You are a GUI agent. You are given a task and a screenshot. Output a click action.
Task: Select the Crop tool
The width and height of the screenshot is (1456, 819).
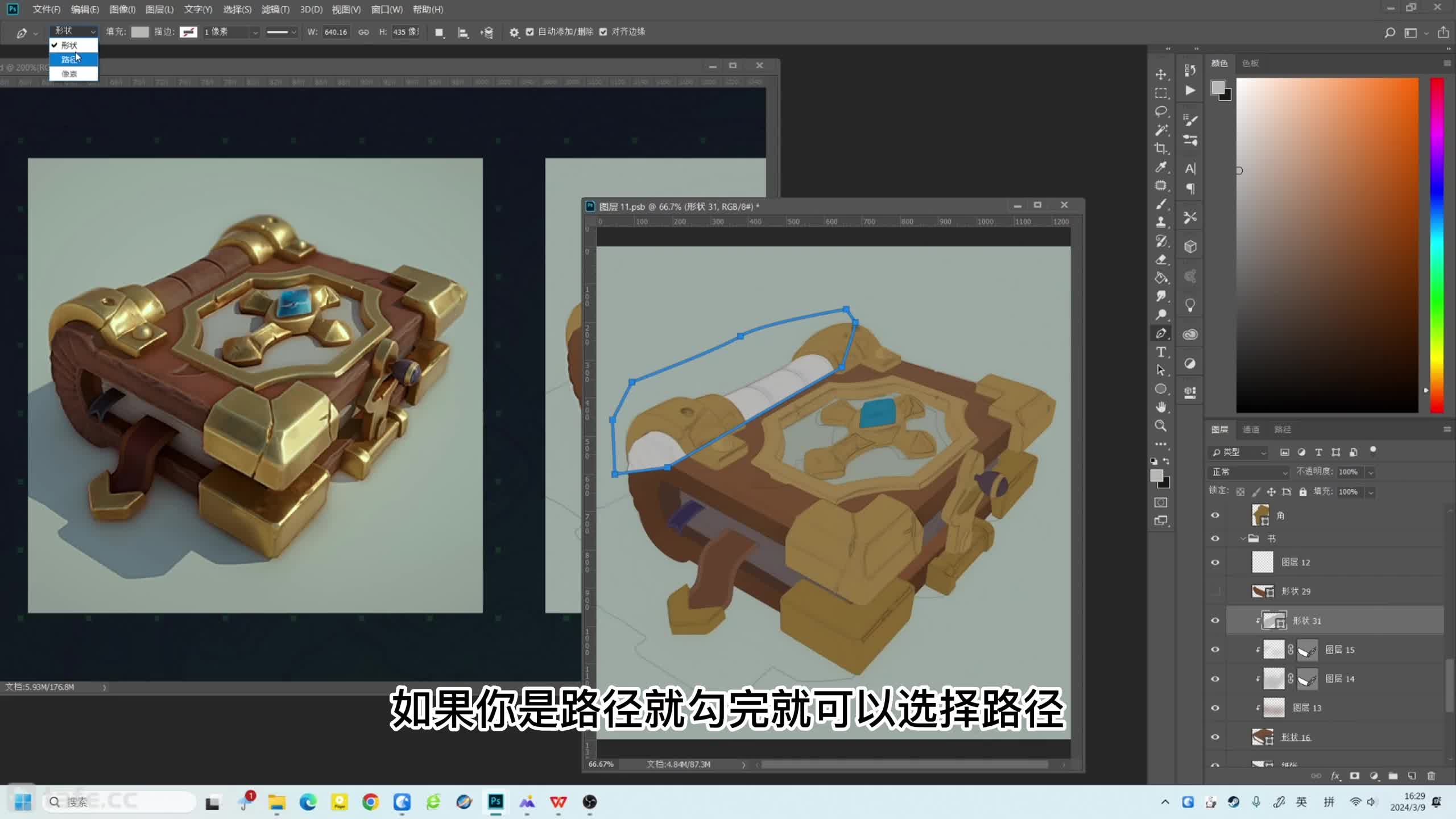(1161, 148)
